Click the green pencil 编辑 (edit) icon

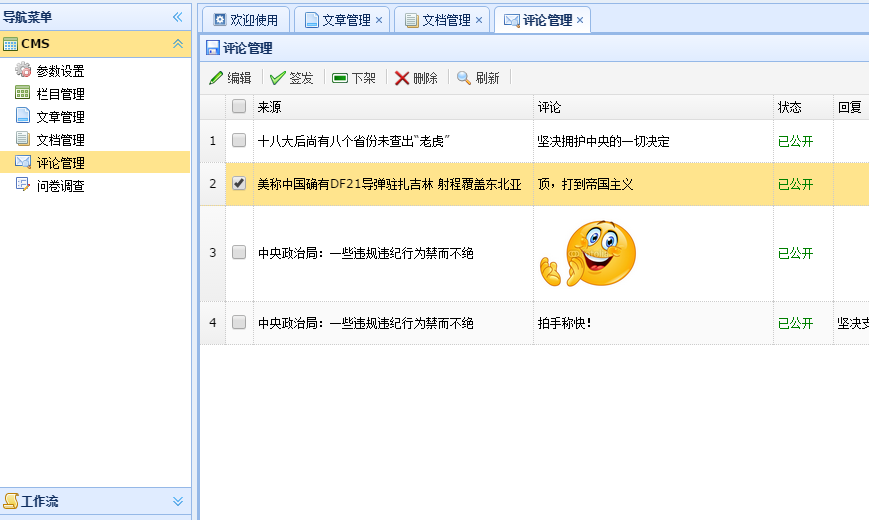pos(216,78)
